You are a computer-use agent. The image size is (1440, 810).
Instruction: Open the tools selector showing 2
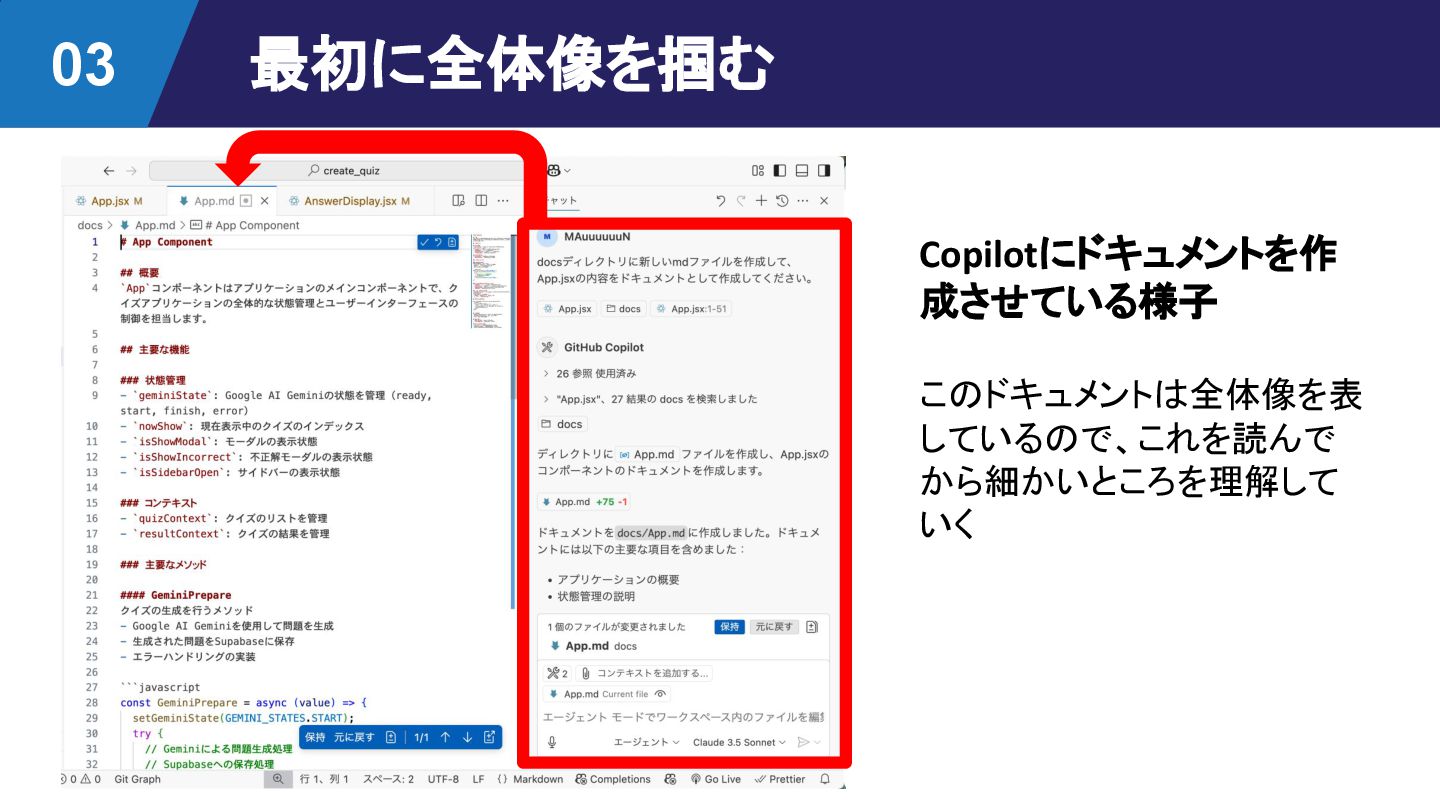(558, 673)
